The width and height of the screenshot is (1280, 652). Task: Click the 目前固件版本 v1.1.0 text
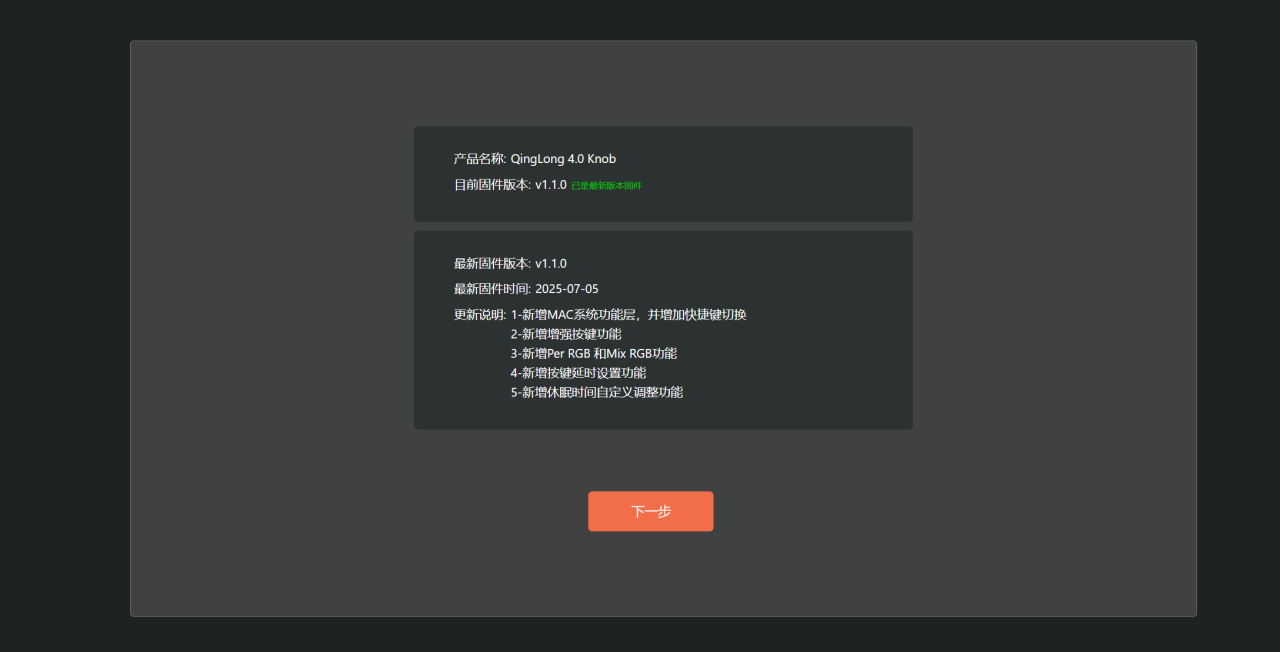coord(510,185)
